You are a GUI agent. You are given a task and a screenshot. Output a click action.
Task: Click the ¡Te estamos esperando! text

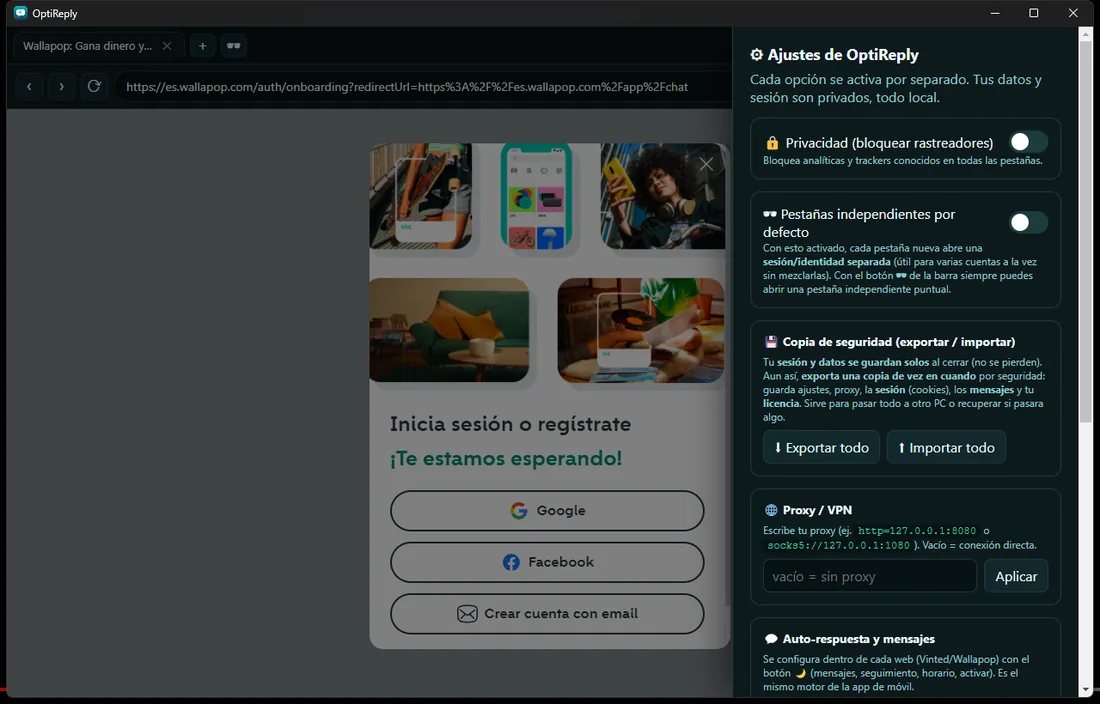tap(507, 459)
